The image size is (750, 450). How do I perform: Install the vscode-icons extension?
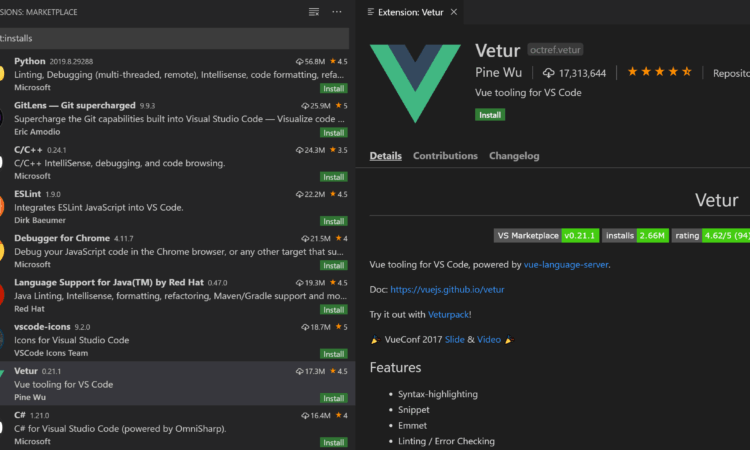[x=333, y=354]
